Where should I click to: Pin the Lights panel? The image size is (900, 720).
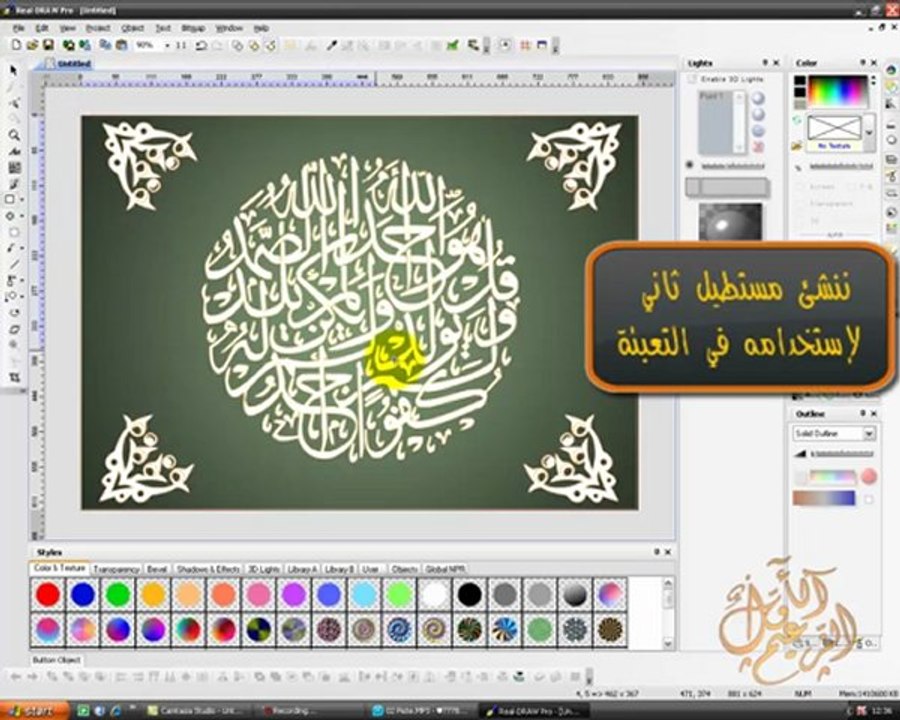pos(765,62)
